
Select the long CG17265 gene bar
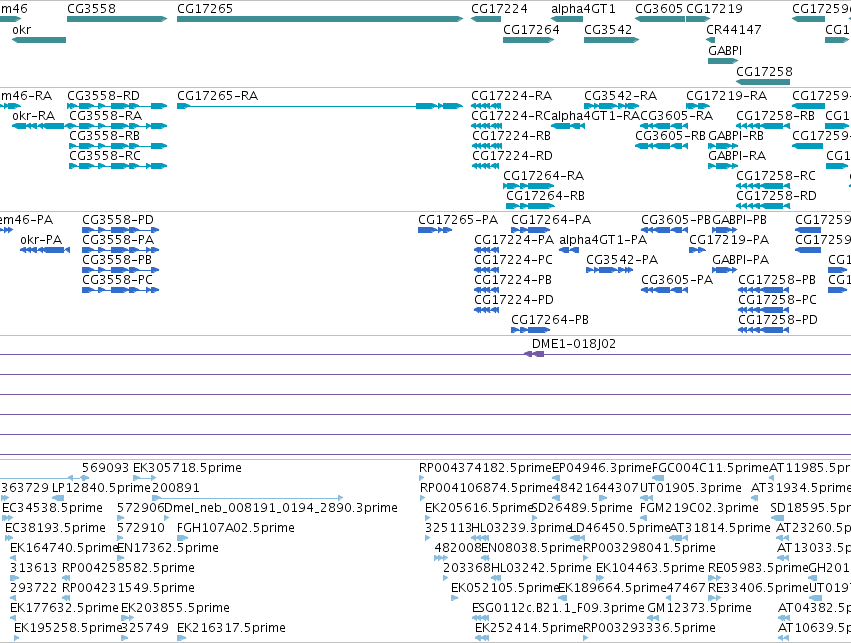tap(320, 19)
